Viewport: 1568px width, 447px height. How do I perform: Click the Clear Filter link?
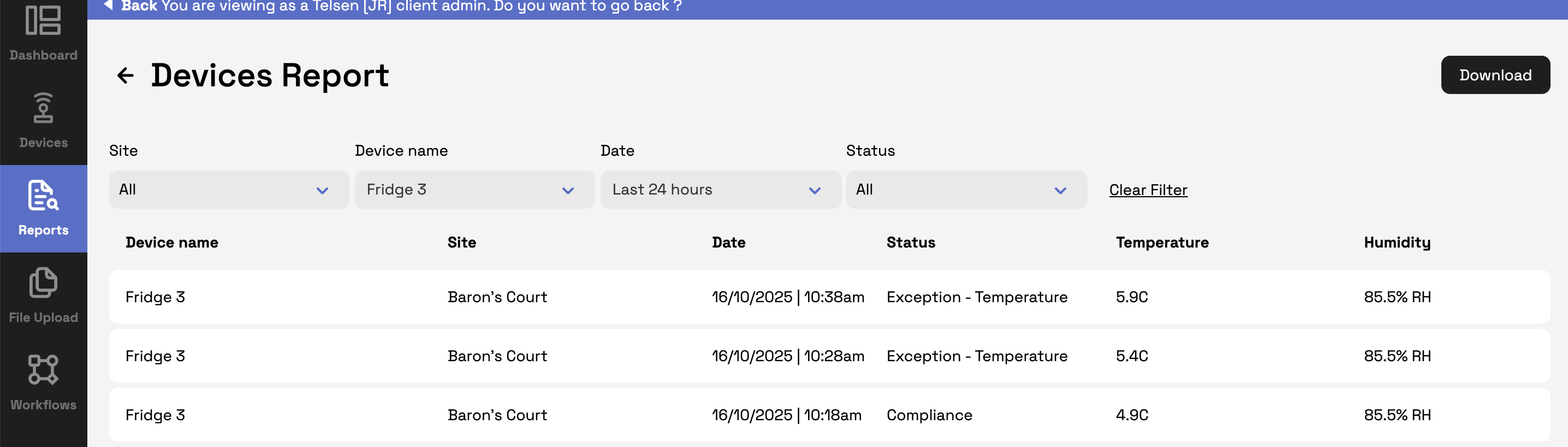tap(1148, 190)
